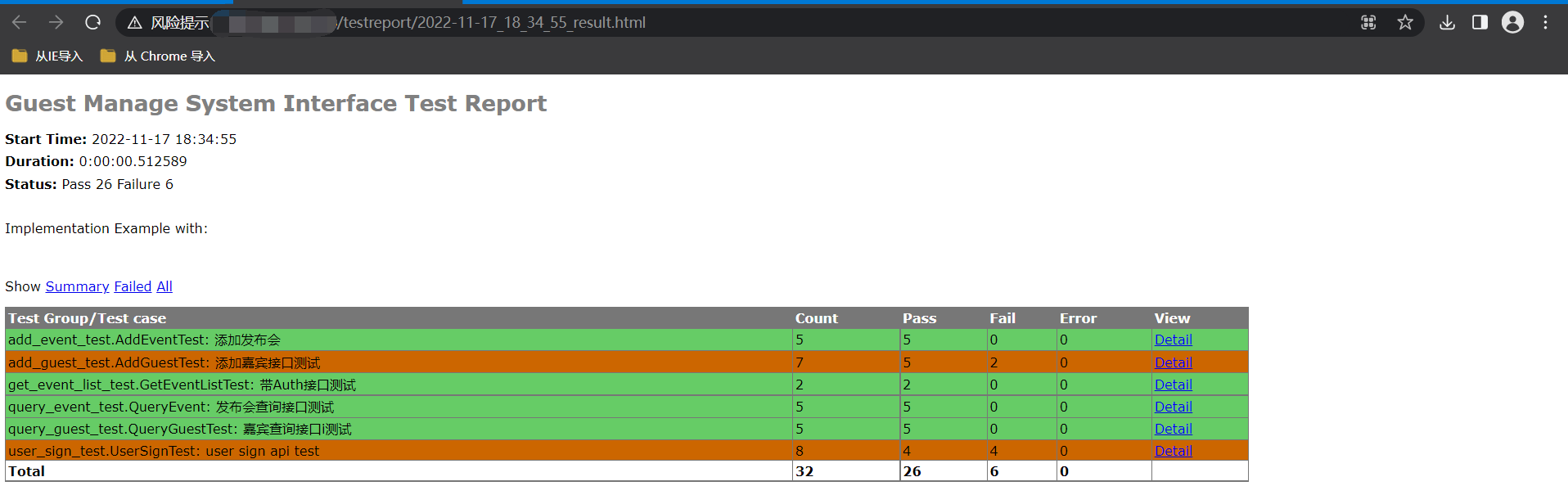
Task: Click the Count column header
Action: tap(816, 318)
